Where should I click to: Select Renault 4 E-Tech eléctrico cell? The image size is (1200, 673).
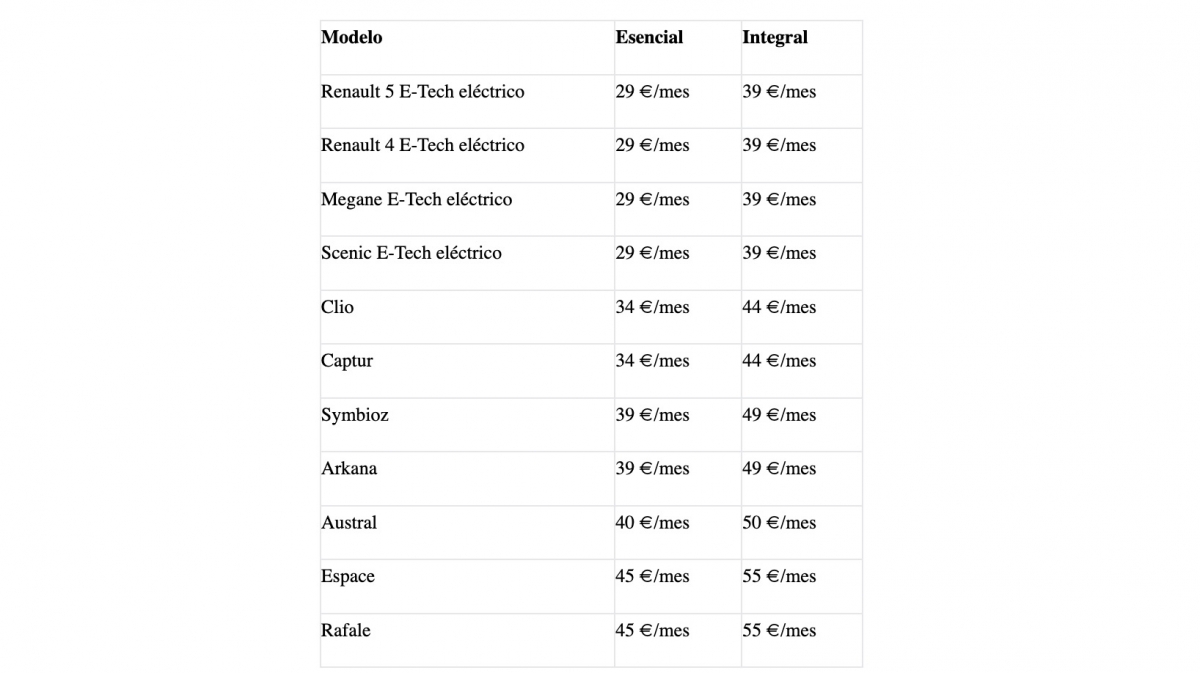[x=422, y=145]
